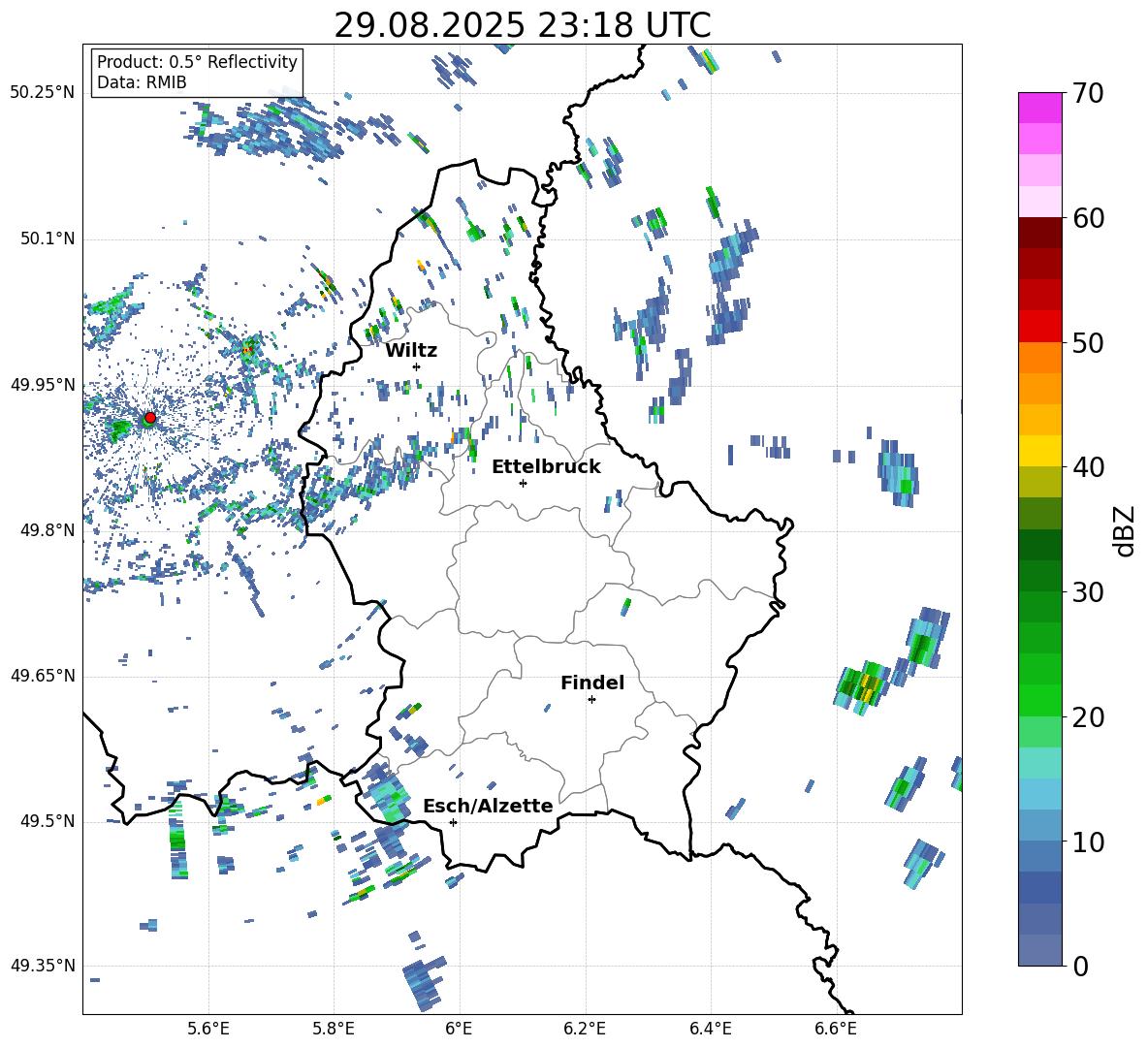Viewport: 1148px width, 1048px height.
Task: Click the 49.65°N latitude label
Action: (x=43, y=676)
